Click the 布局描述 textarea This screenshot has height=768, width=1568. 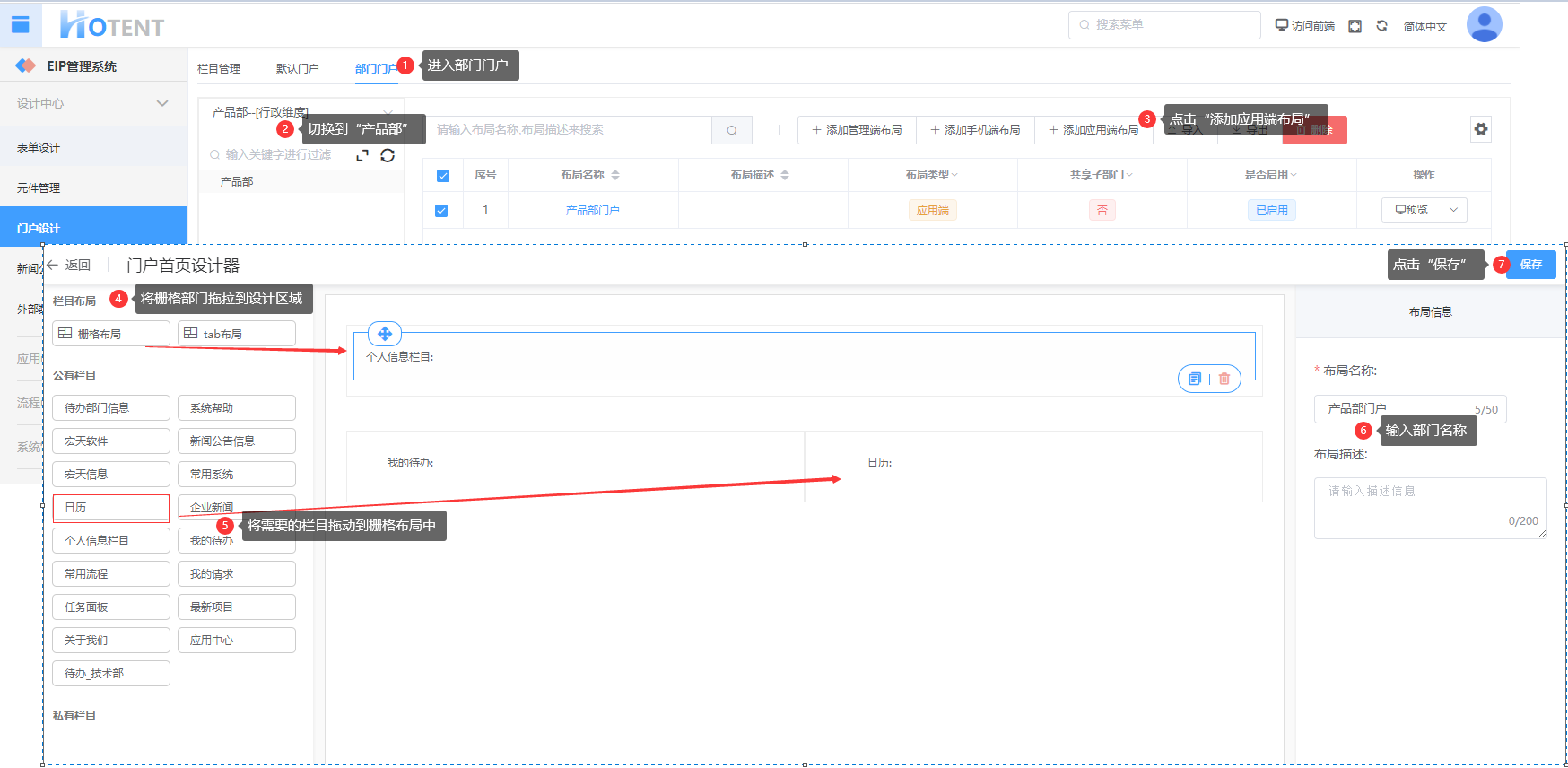pos(1430,508)
